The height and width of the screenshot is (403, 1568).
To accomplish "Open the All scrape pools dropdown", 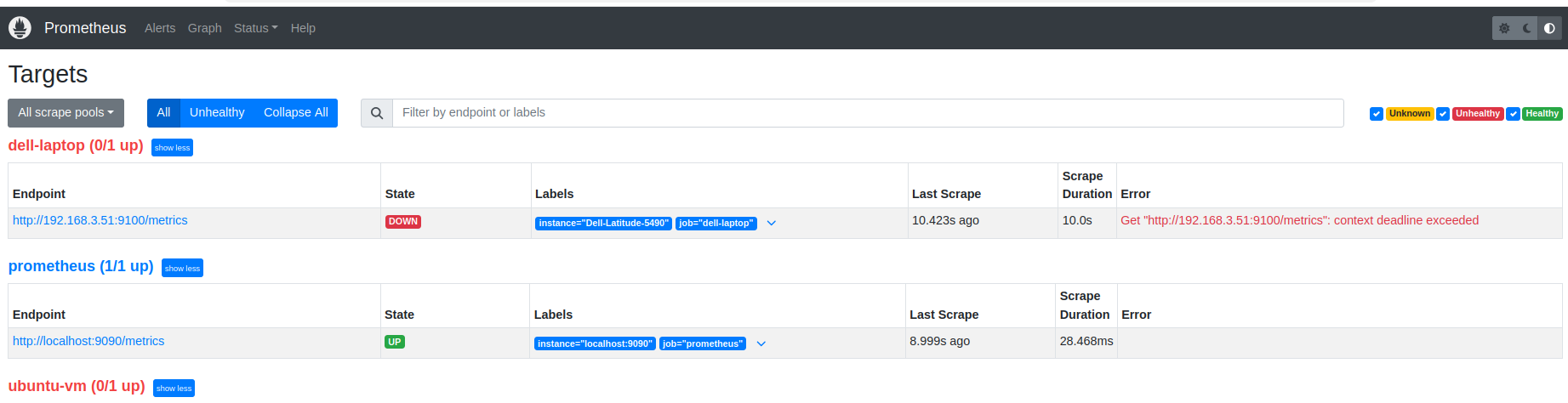I will 66,113.
